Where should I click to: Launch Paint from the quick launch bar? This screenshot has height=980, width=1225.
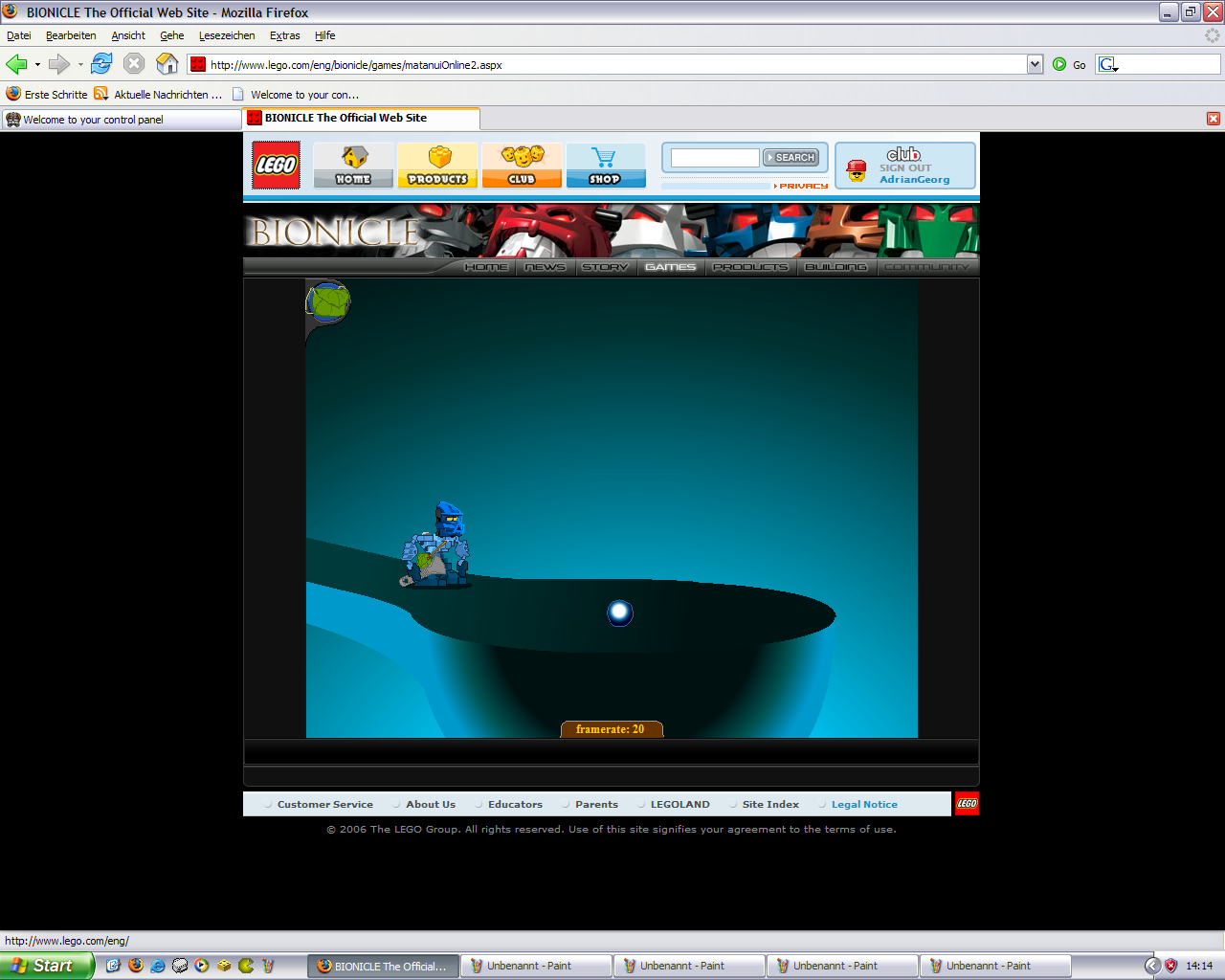pyautogui.click(x=268, y=966)
